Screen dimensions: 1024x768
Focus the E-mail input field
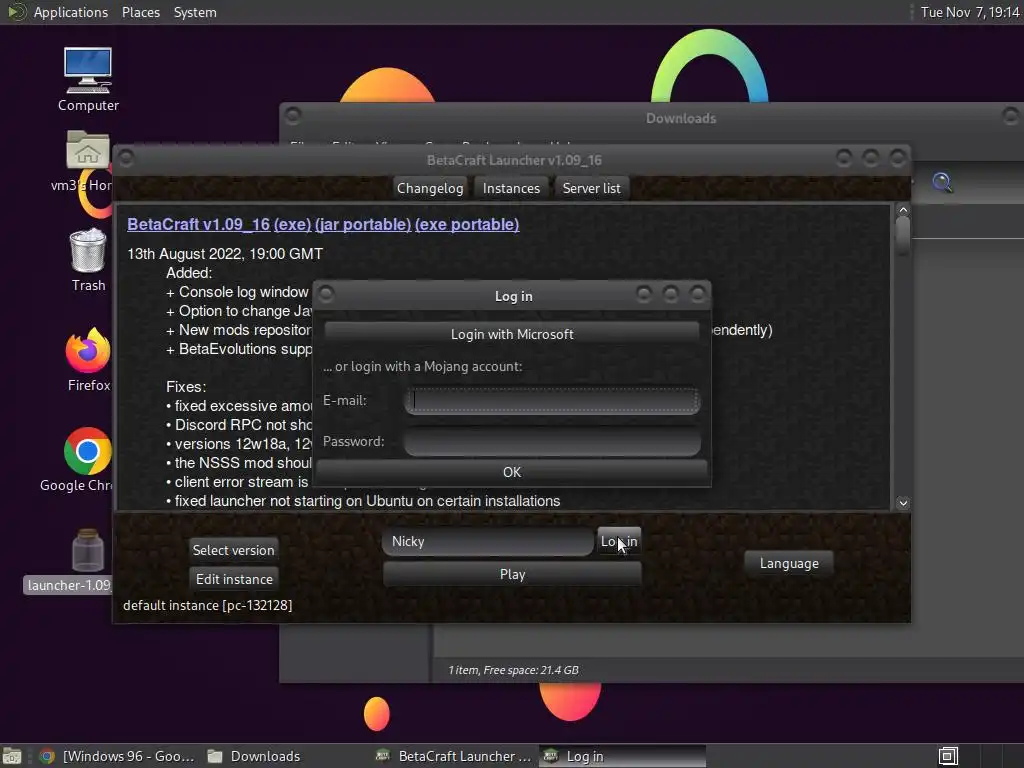pyautogui.click(x=552, y=400)
